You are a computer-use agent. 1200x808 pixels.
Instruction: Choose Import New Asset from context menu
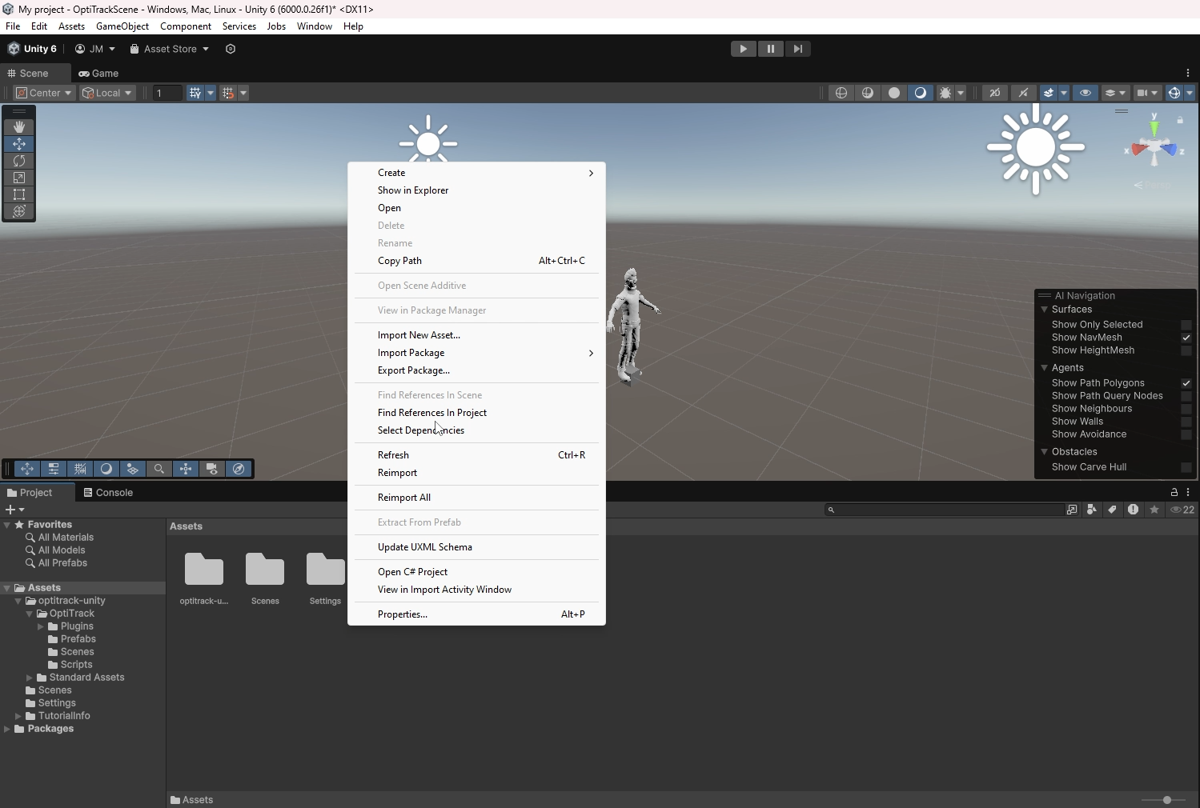[421, 334]
